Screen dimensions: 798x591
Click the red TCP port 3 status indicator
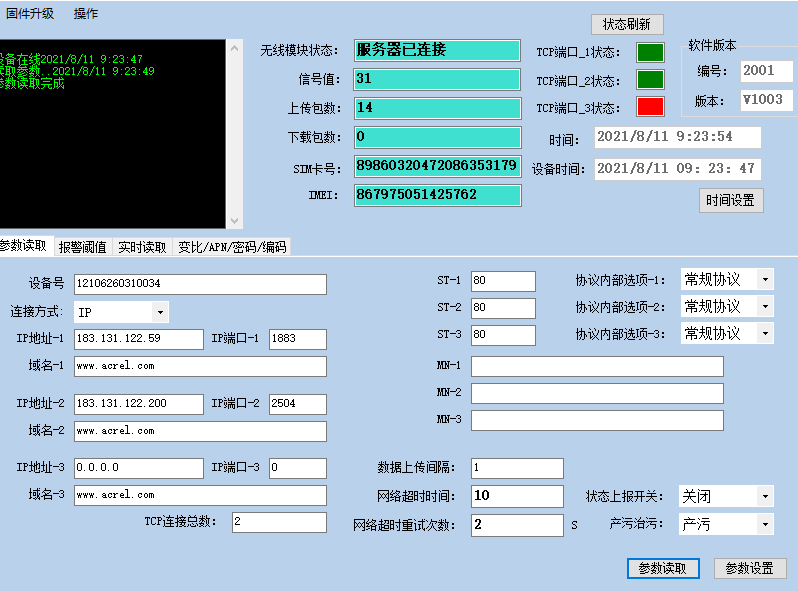point(650,107)
